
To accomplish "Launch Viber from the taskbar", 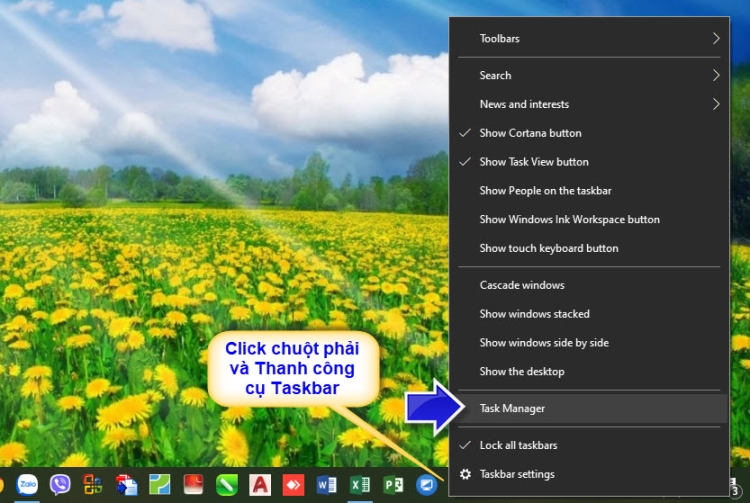I will 60,485.
